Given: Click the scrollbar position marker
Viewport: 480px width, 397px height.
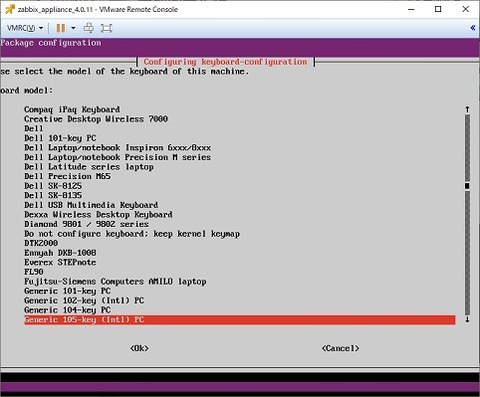Looking at the screenshot, I should tap(467, 186).
